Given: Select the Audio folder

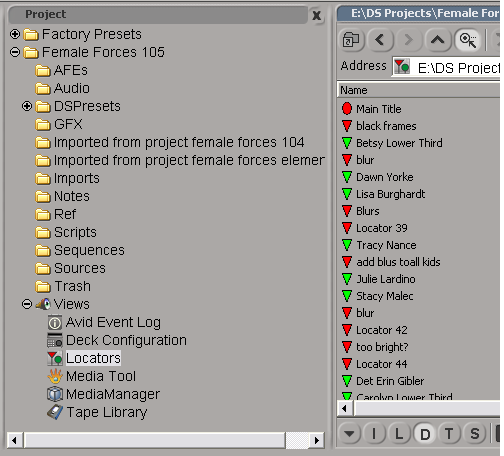Looking at the screenshot, I should (x=63, y=88).
